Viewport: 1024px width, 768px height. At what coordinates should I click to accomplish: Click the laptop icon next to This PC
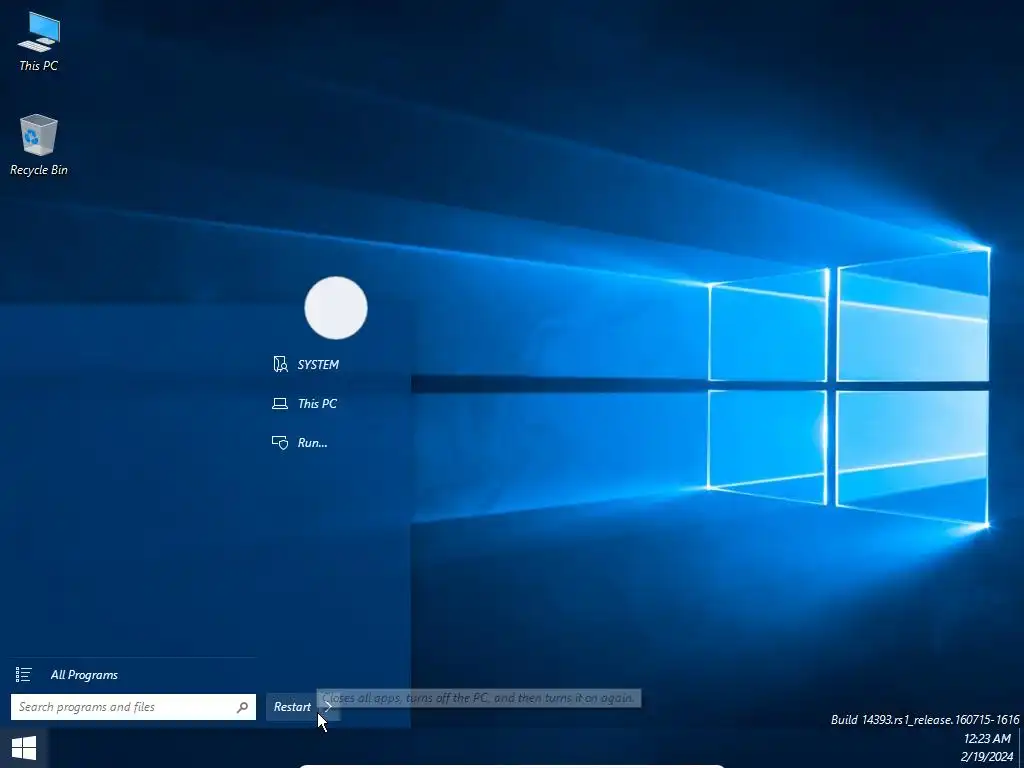(280, 404)
